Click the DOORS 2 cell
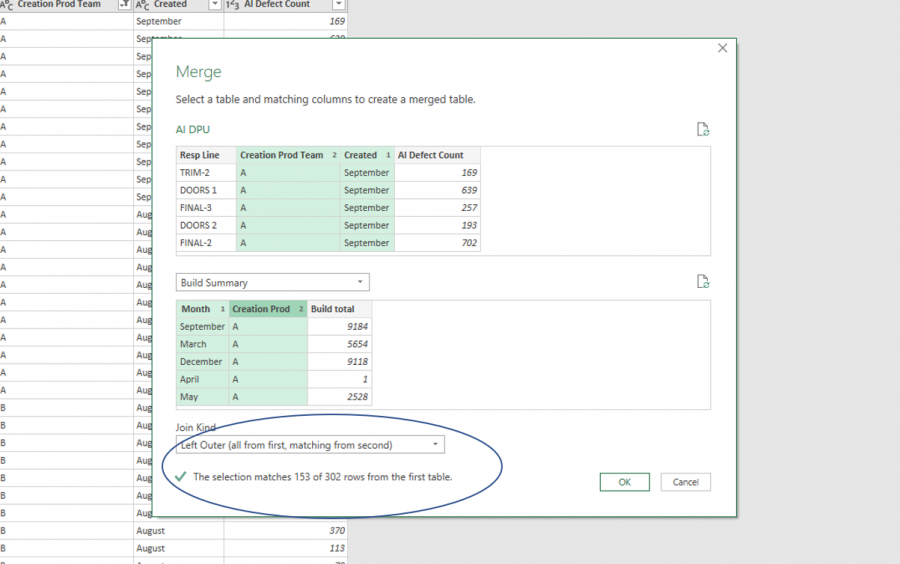The height and width of the screenshot is (564, 900). [206, 225]
